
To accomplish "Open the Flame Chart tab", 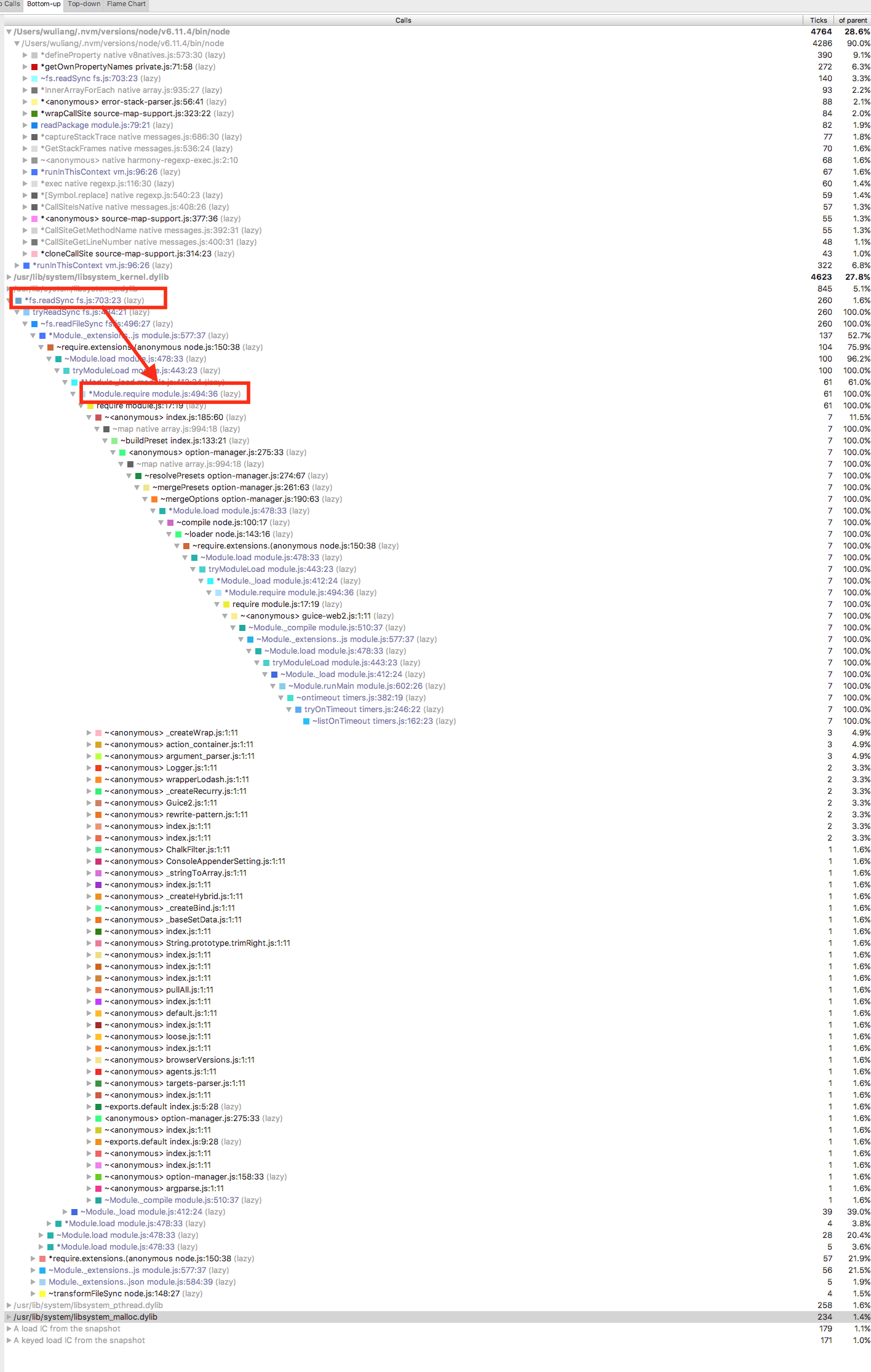I will pyautogui.click(x=126, y=4).
